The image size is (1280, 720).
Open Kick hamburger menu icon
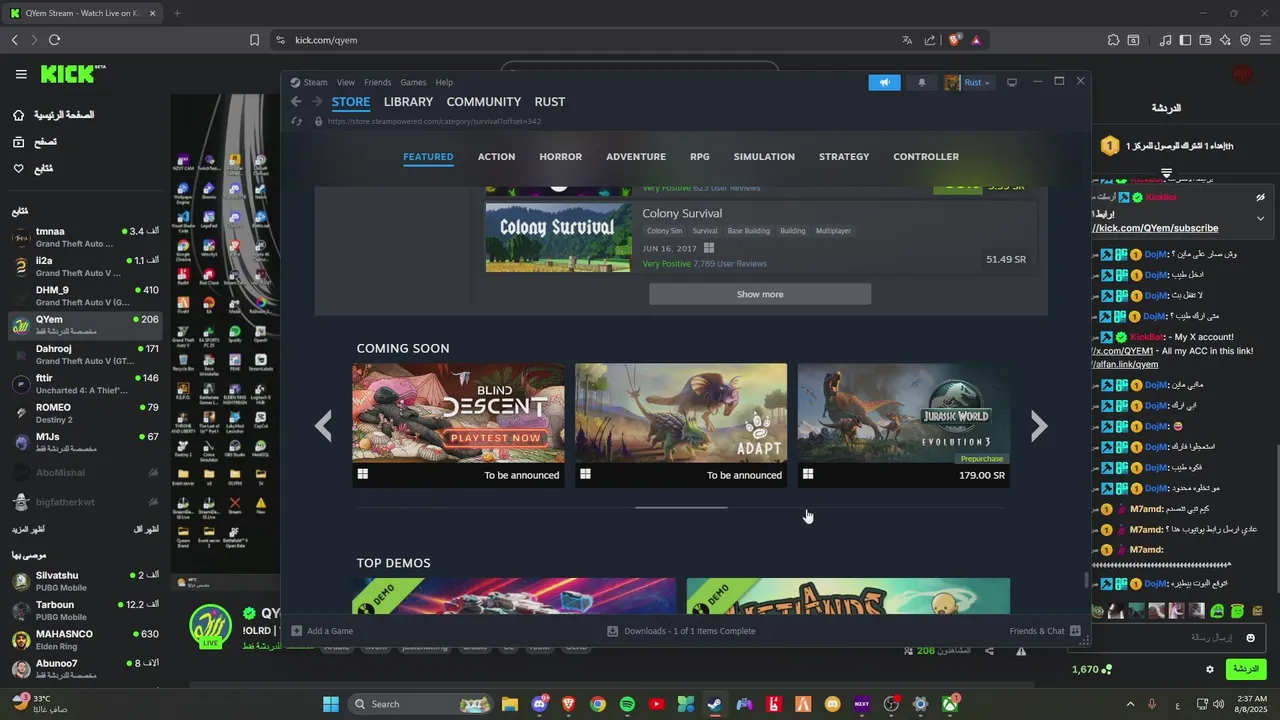[21, 74]
